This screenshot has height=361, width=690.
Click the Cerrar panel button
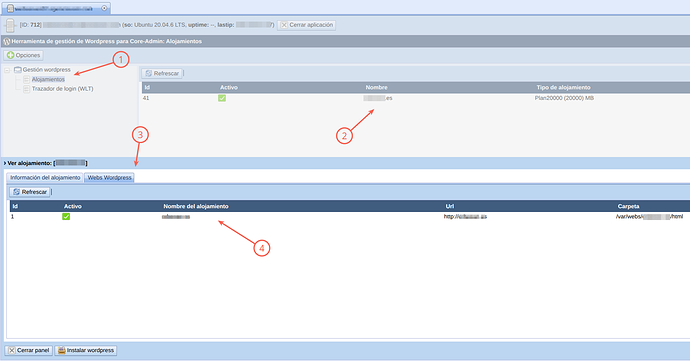[x=29, y=350]
